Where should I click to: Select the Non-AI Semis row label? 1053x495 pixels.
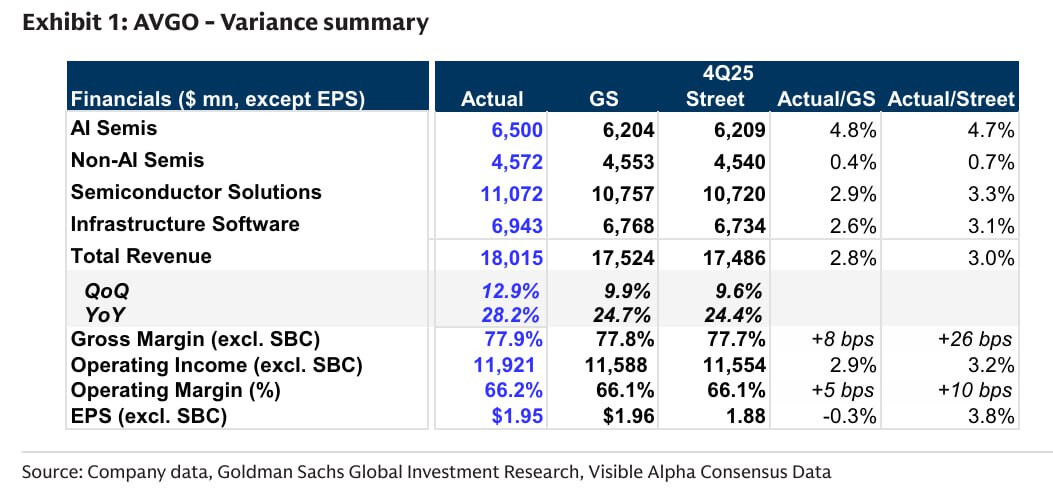(137, 160)
